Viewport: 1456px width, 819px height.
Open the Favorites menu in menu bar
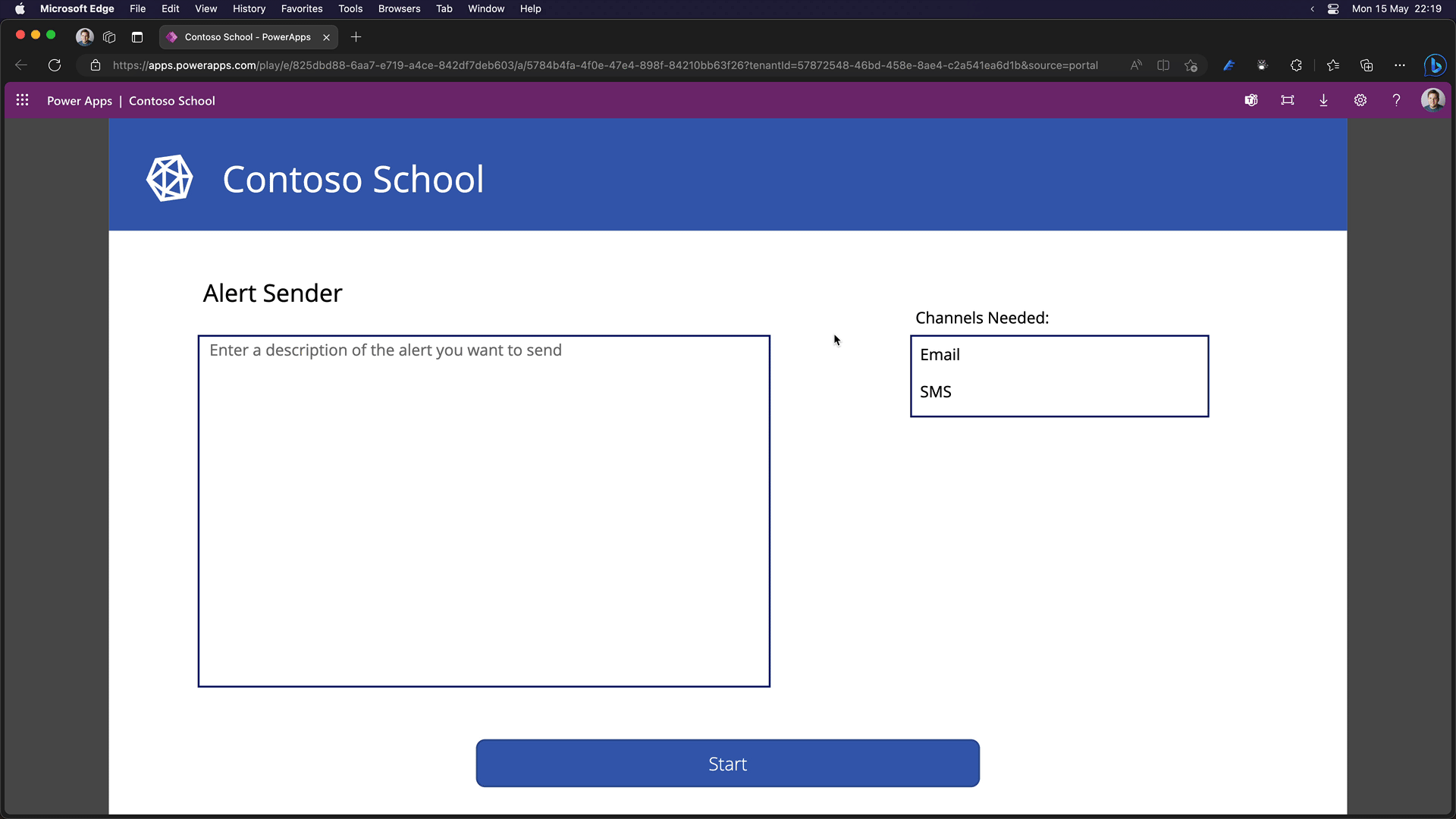pyautogui.click(x=301, y=8)
